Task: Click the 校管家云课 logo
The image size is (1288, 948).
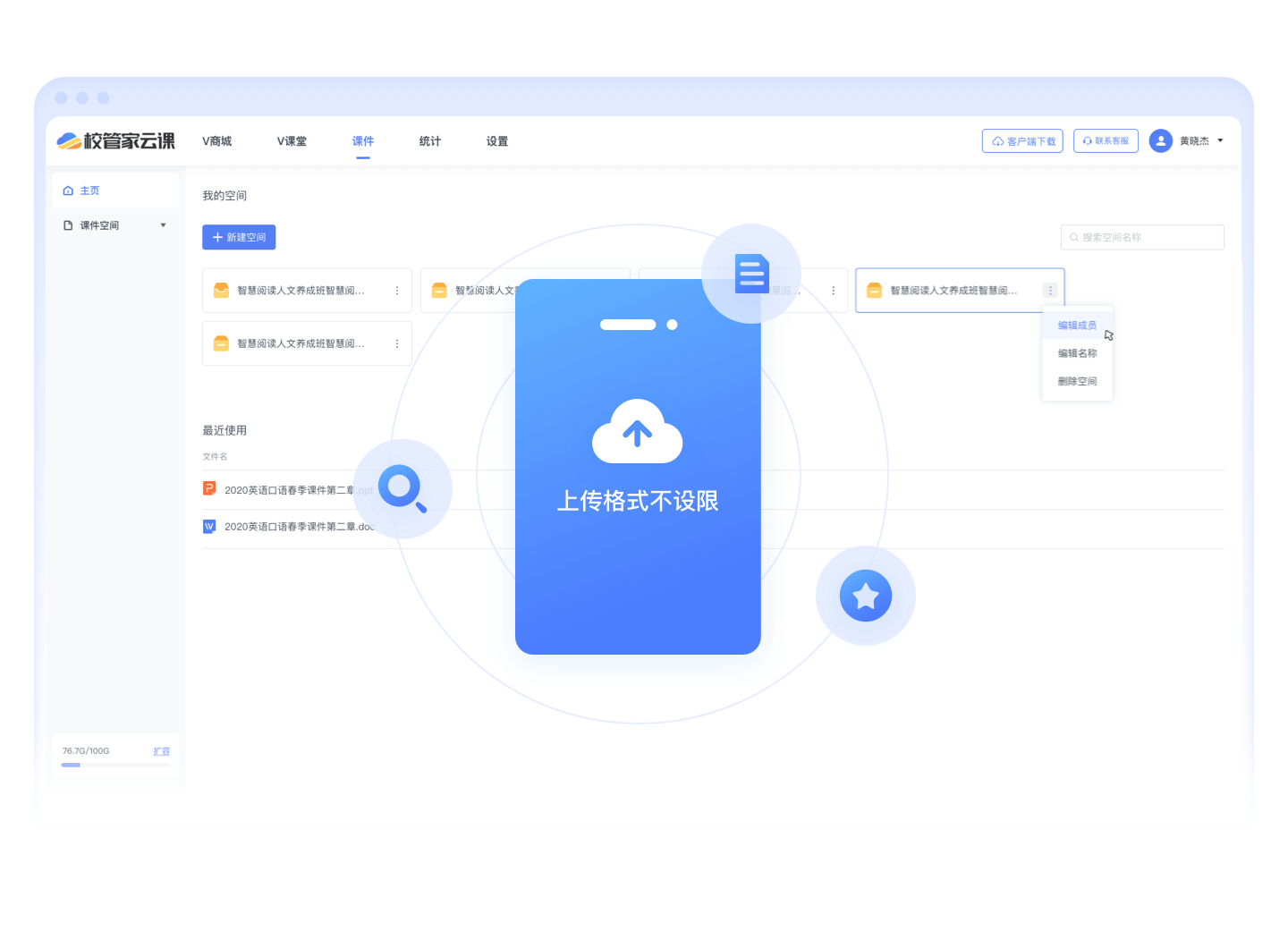Action: tap(116, 141)
